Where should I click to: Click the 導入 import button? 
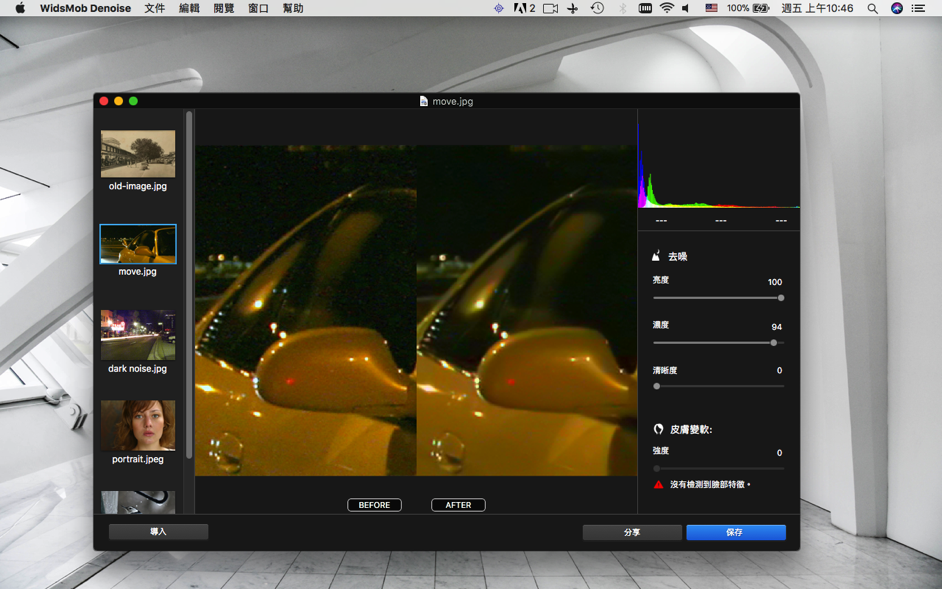159,532
